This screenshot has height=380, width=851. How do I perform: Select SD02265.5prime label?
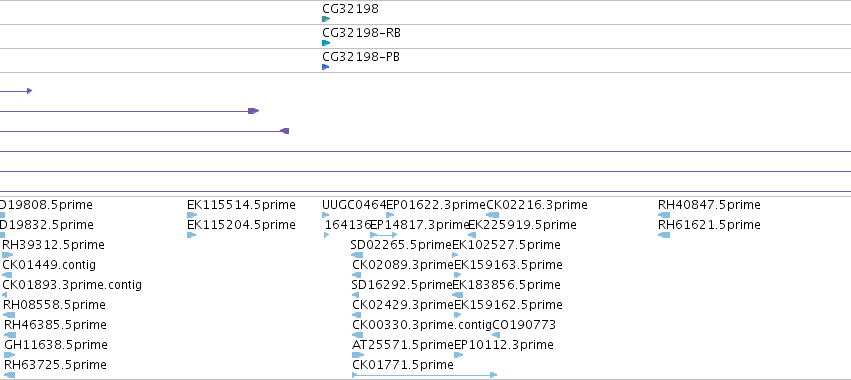pyautogui.click(x=402, y=245)
